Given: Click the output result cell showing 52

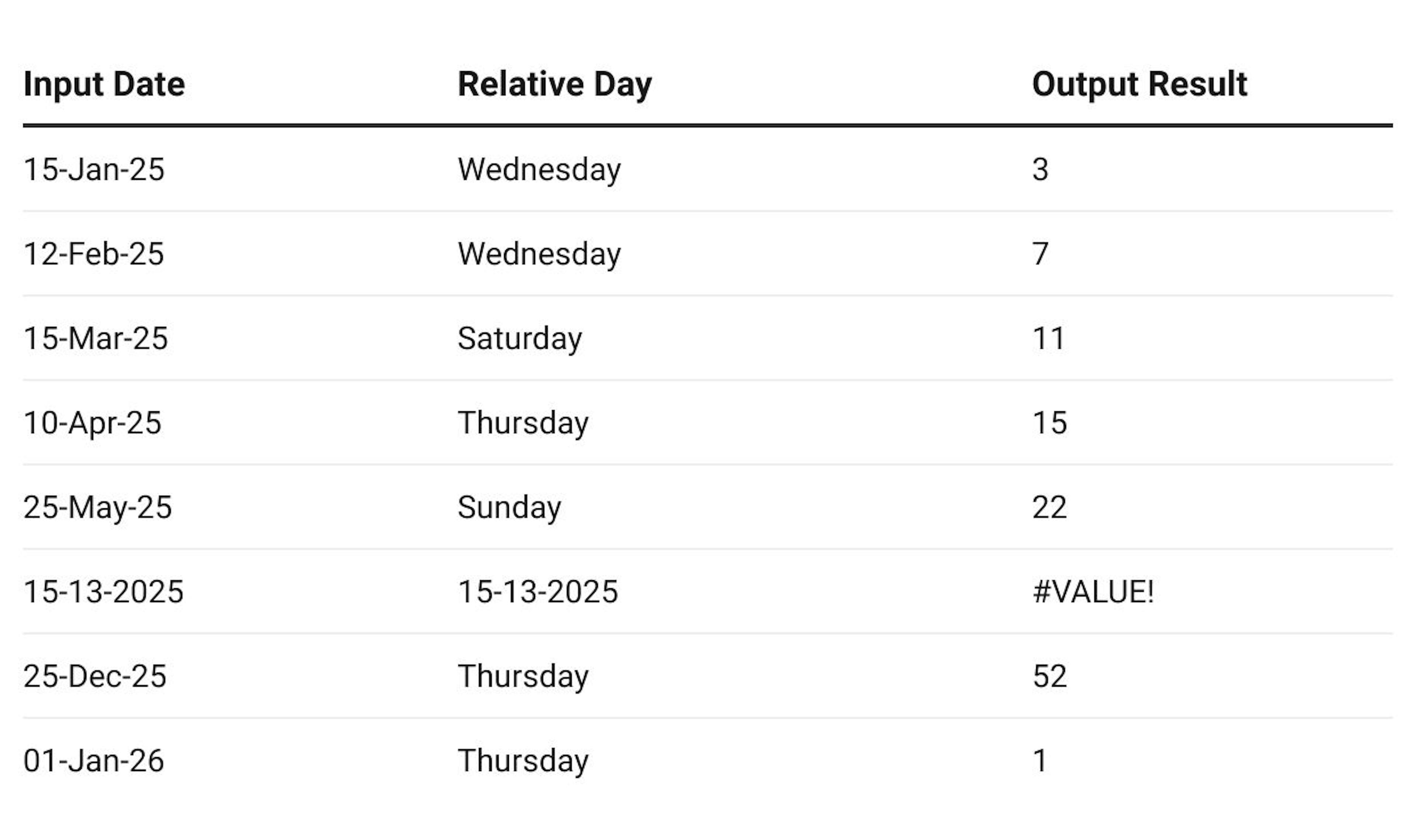Looking at the screenshot, I should tap(1050, 676).
